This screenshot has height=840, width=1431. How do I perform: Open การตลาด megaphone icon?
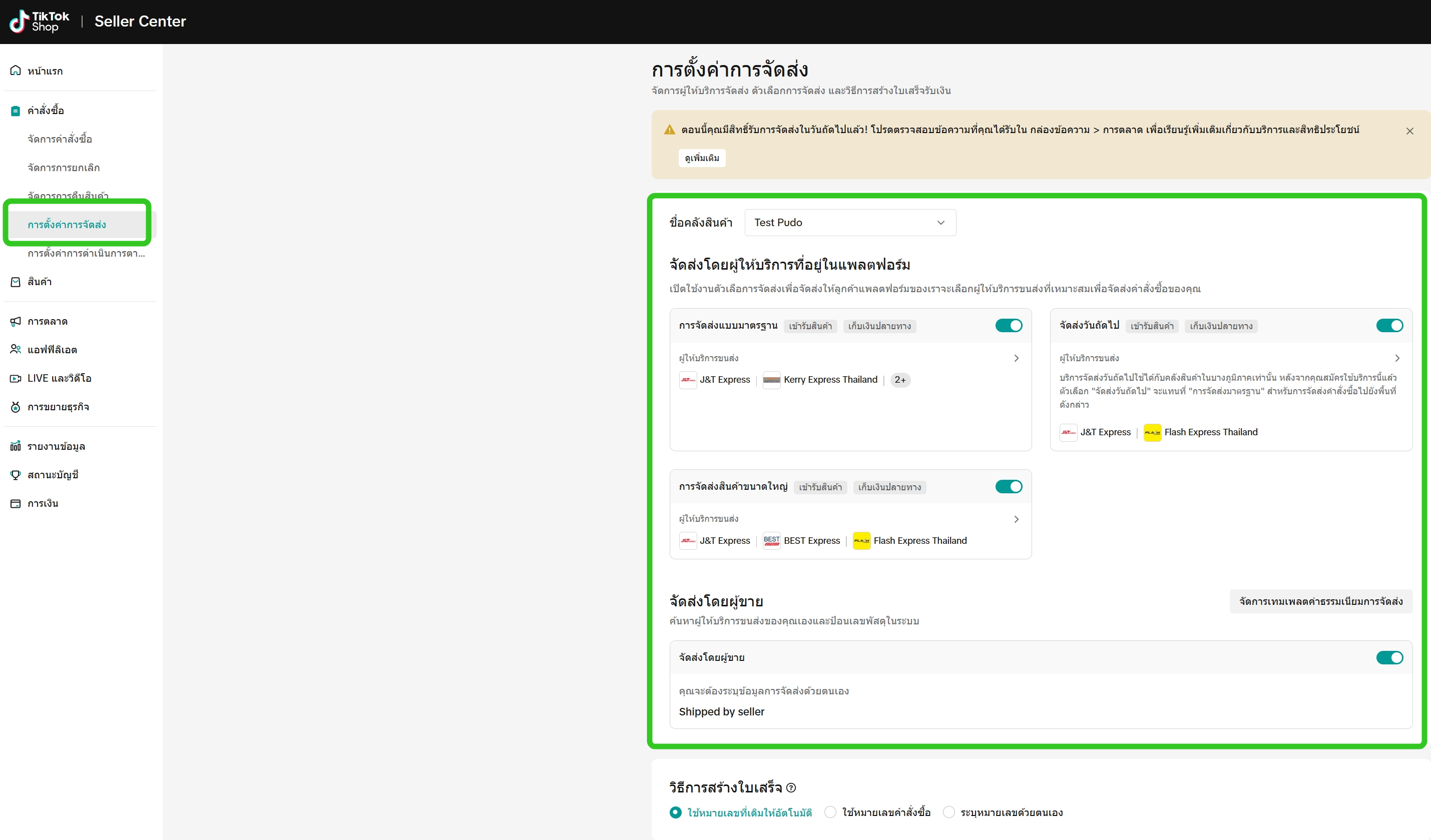16,321
